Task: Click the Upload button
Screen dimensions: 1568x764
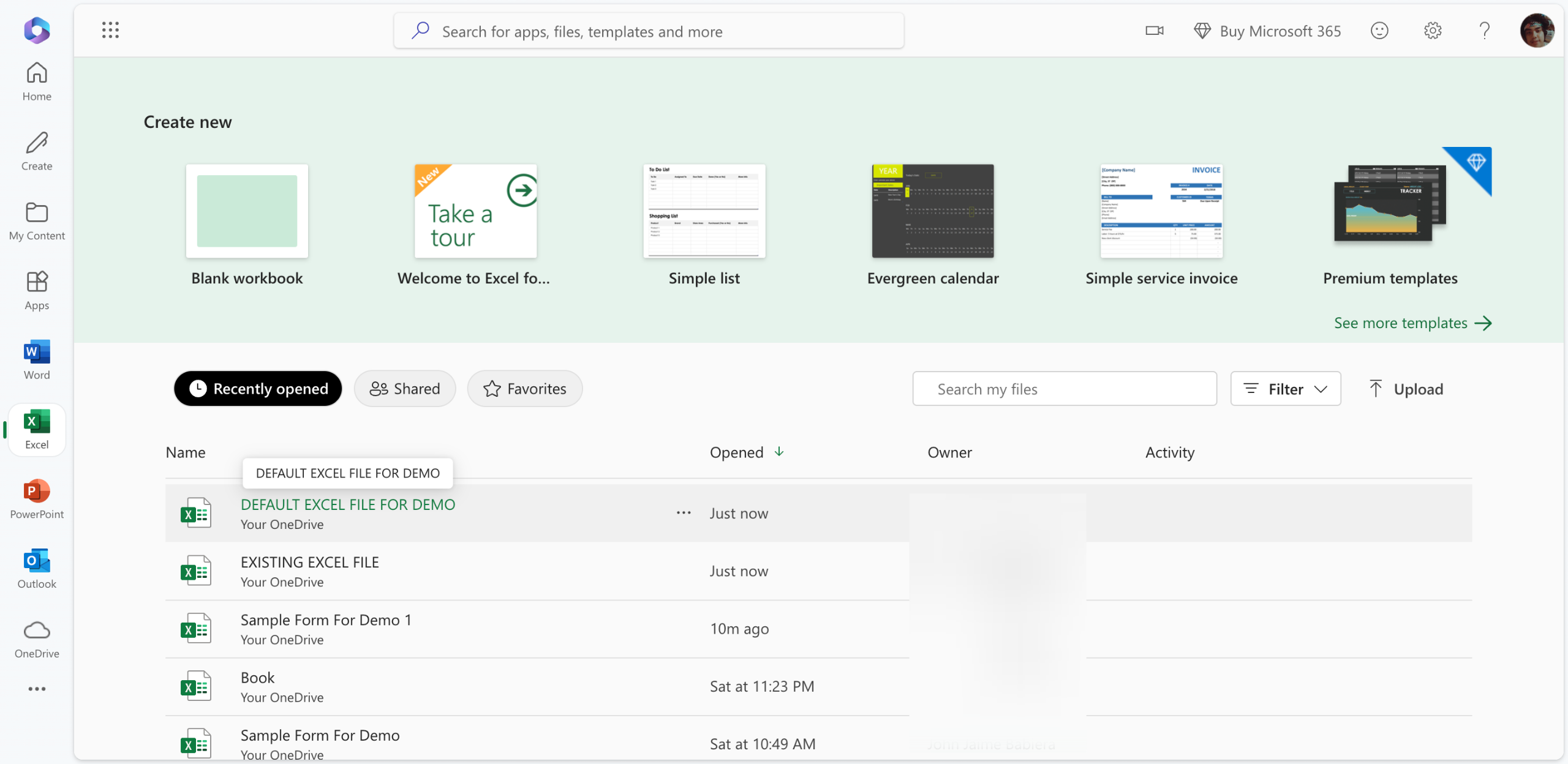Action: (x=1406, y=389)
